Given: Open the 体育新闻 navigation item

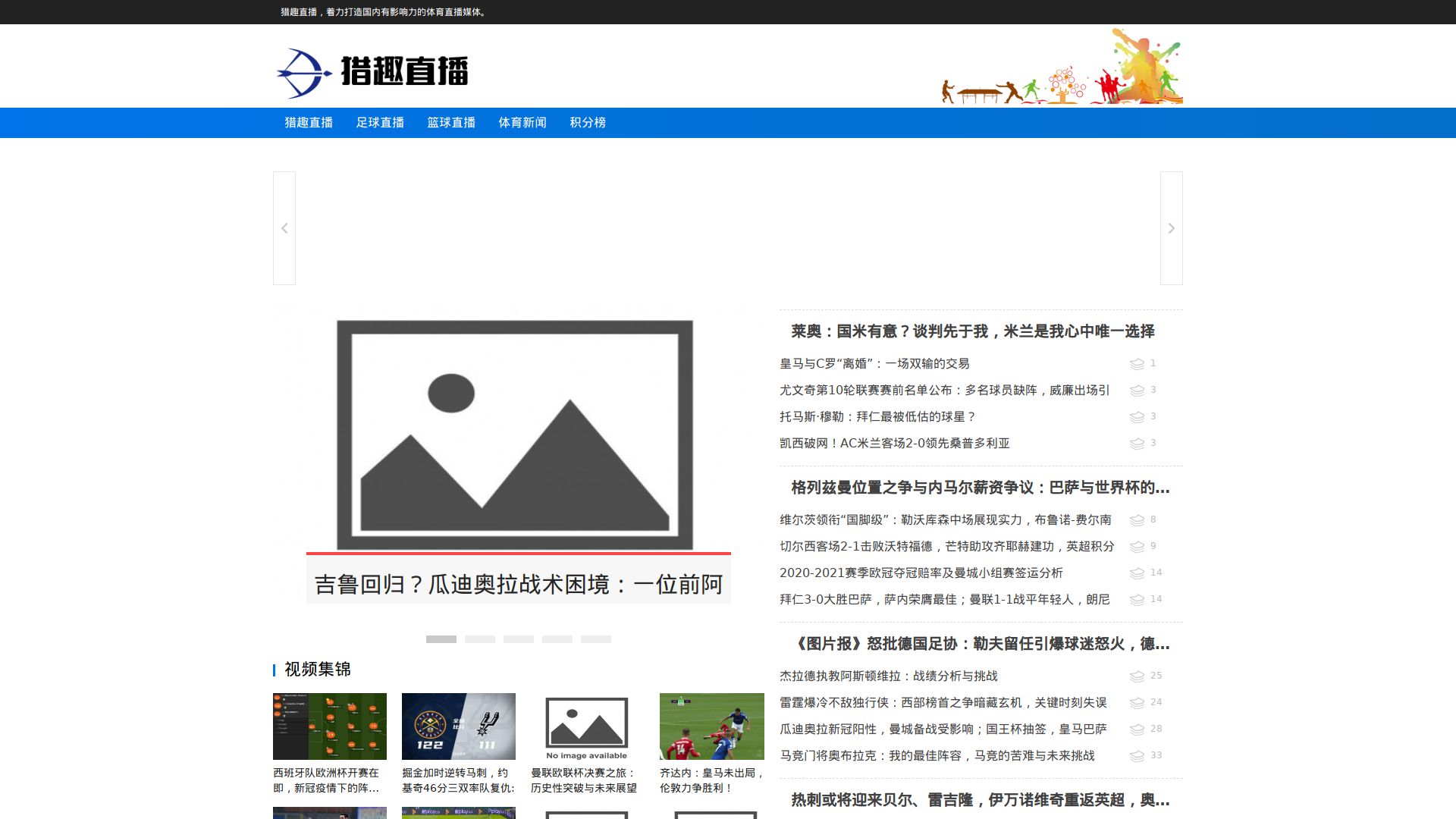Looking at the screenshot, I should (522, 123).
